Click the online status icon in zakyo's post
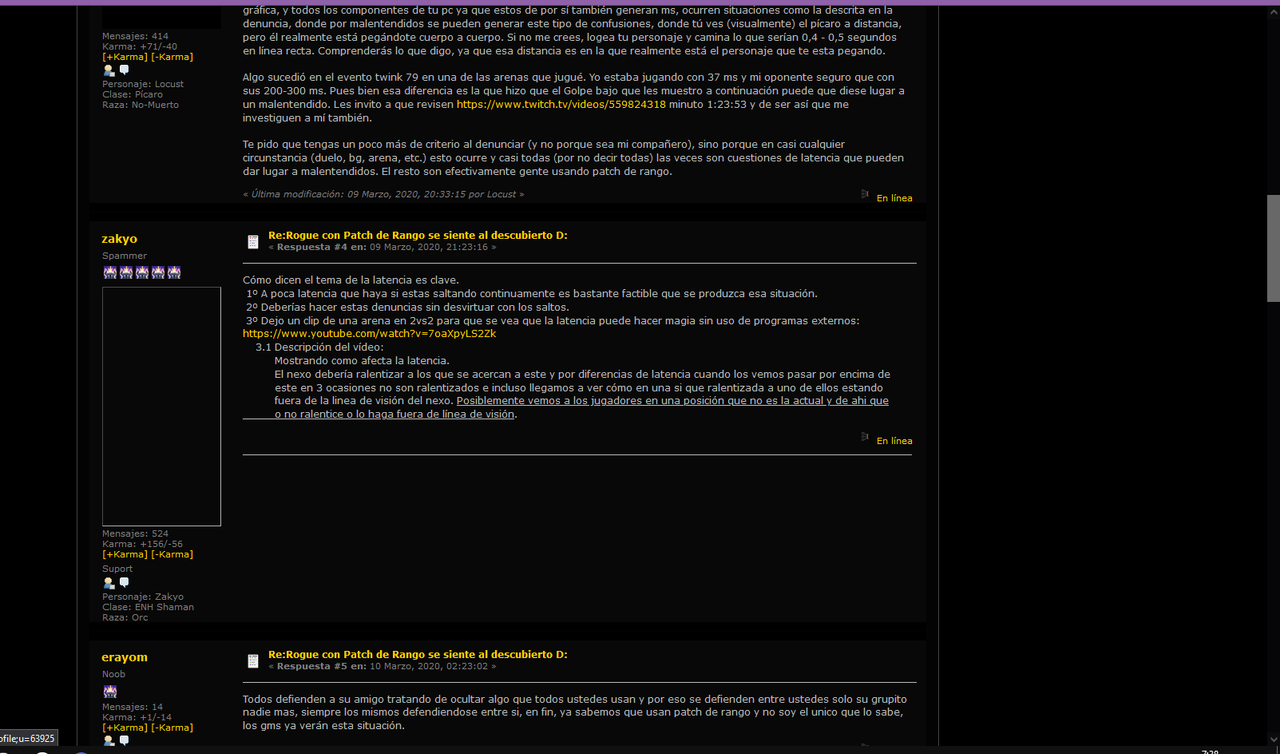 (865, 437)
